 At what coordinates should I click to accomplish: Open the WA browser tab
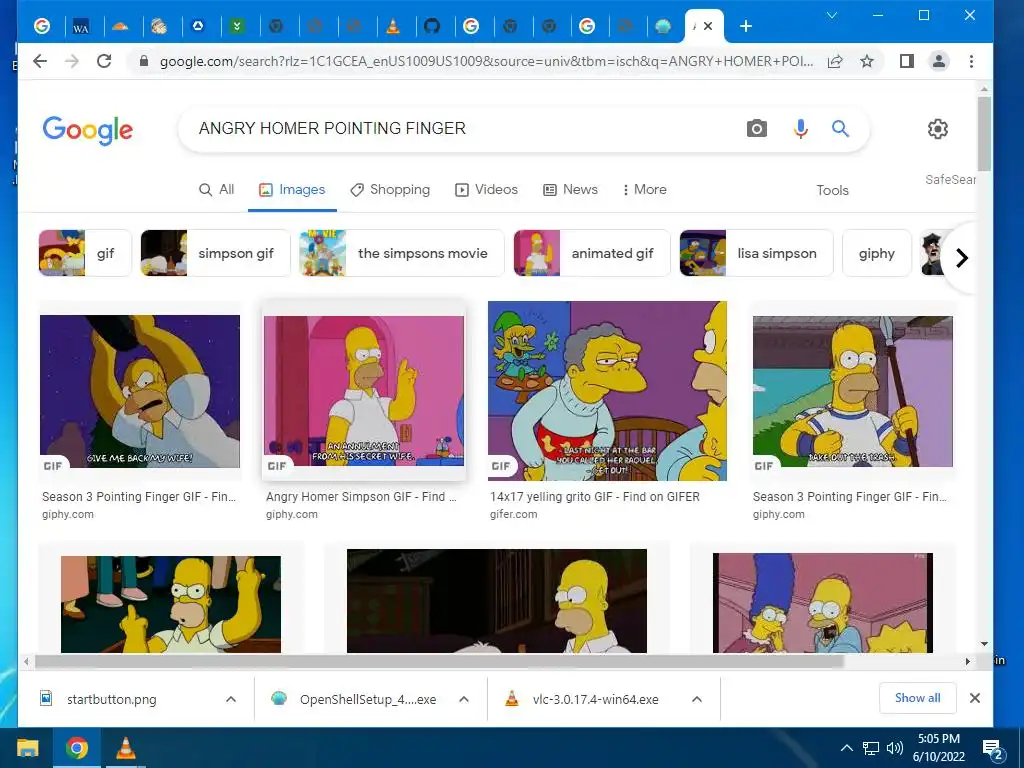81,27
